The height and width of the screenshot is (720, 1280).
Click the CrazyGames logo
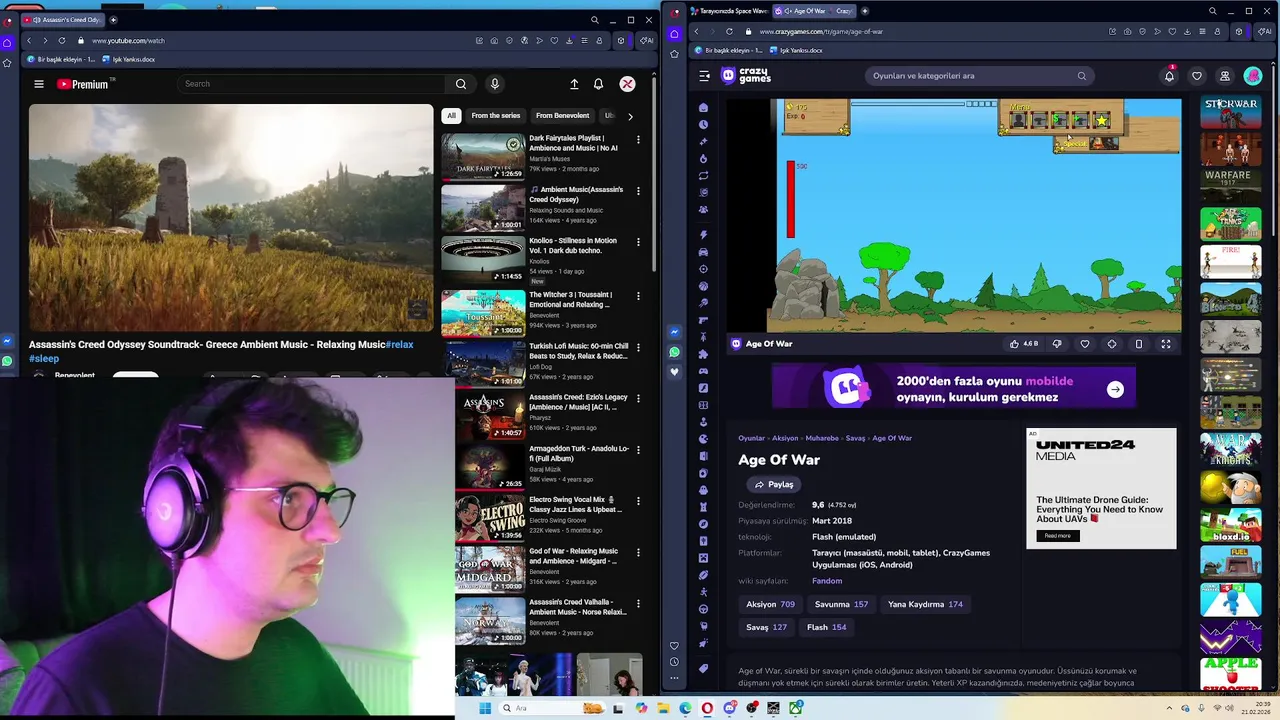point(746,76)
